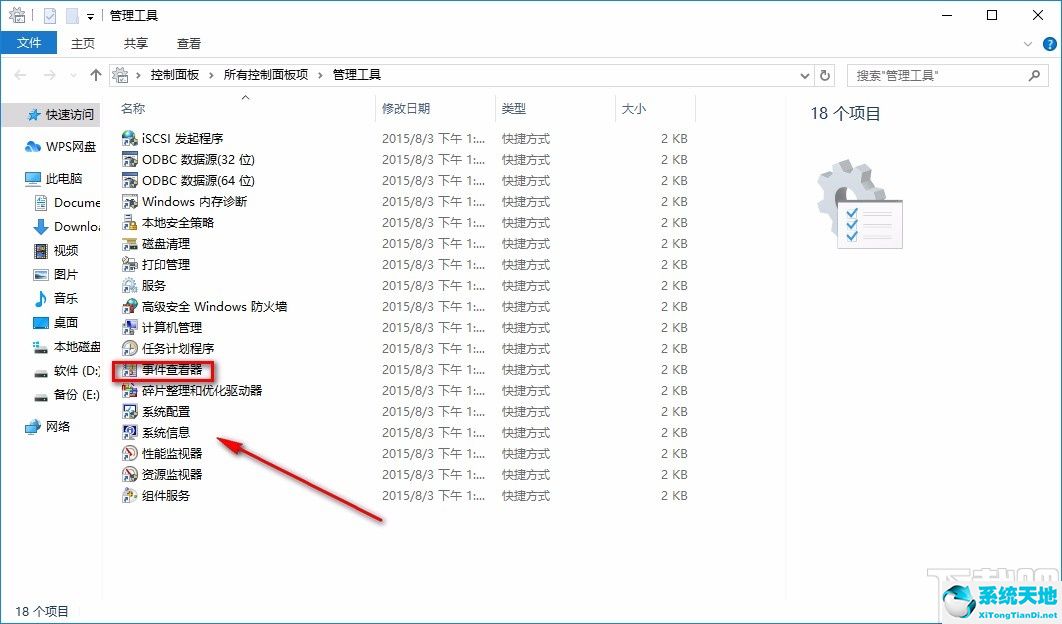Click the Windows 内存诊断 icon
The height and width of the screenshot is (624, 1062).
pyautogui.click(x=129, y=201)
